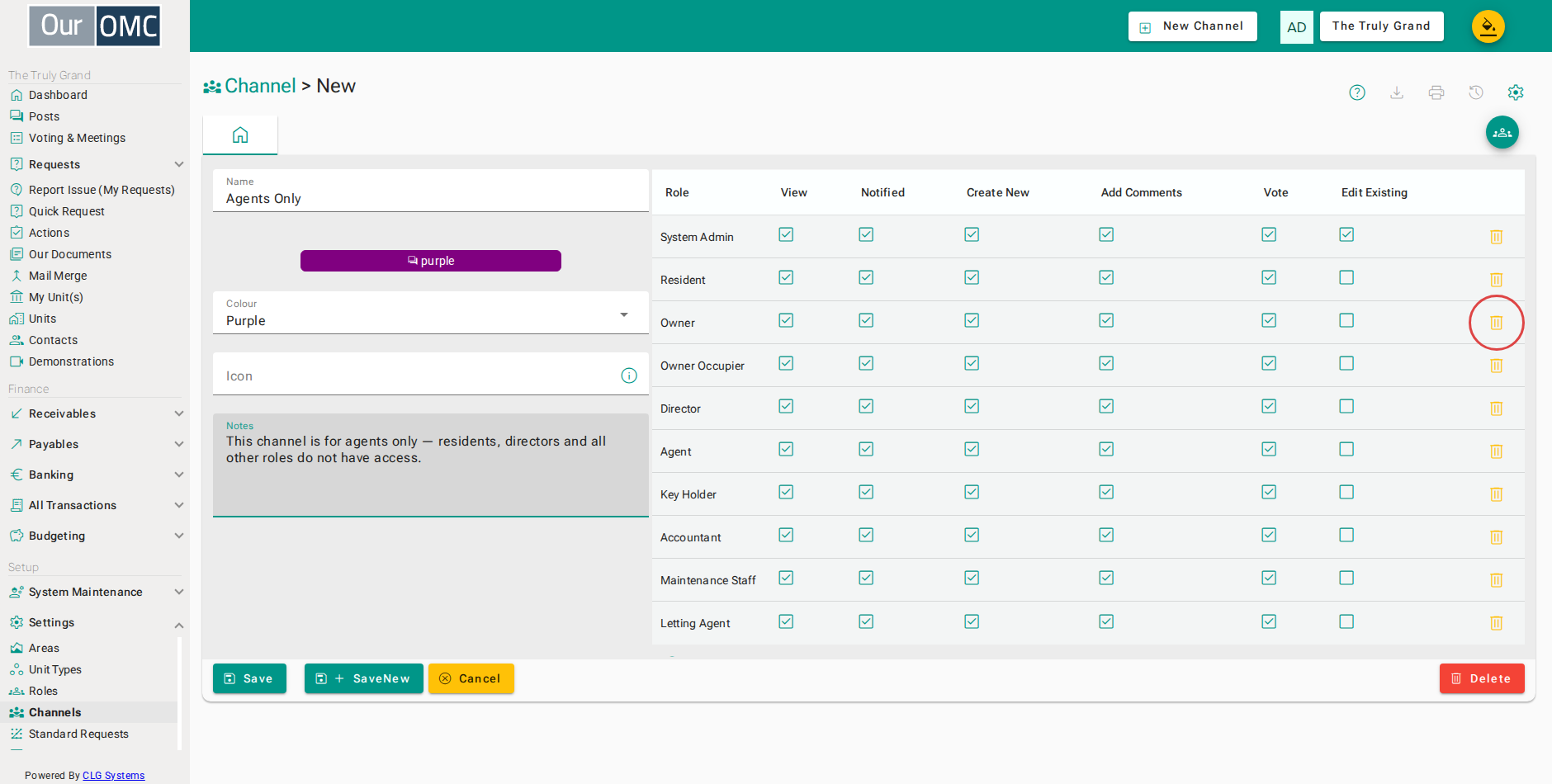Screen dimensions: 1552x784
Task: Open the CLG Systems link
Action: click(x=113, y=776)
